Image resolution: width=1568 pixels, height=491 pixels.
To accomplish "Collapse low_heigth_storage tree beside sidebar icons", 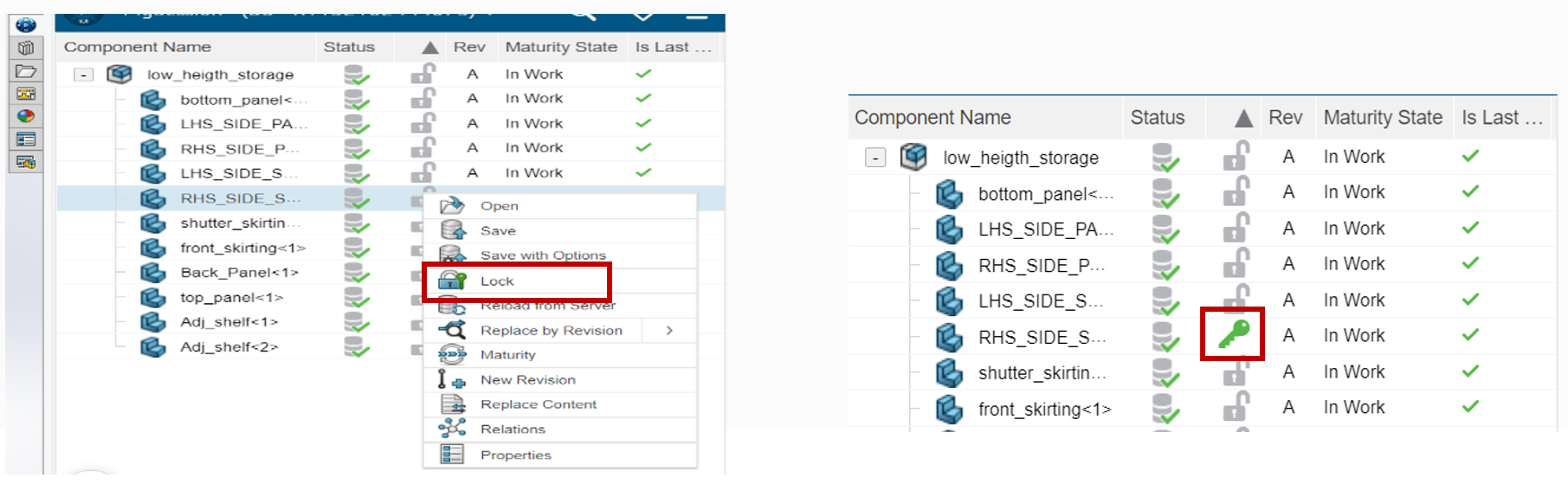I will 83,75.
